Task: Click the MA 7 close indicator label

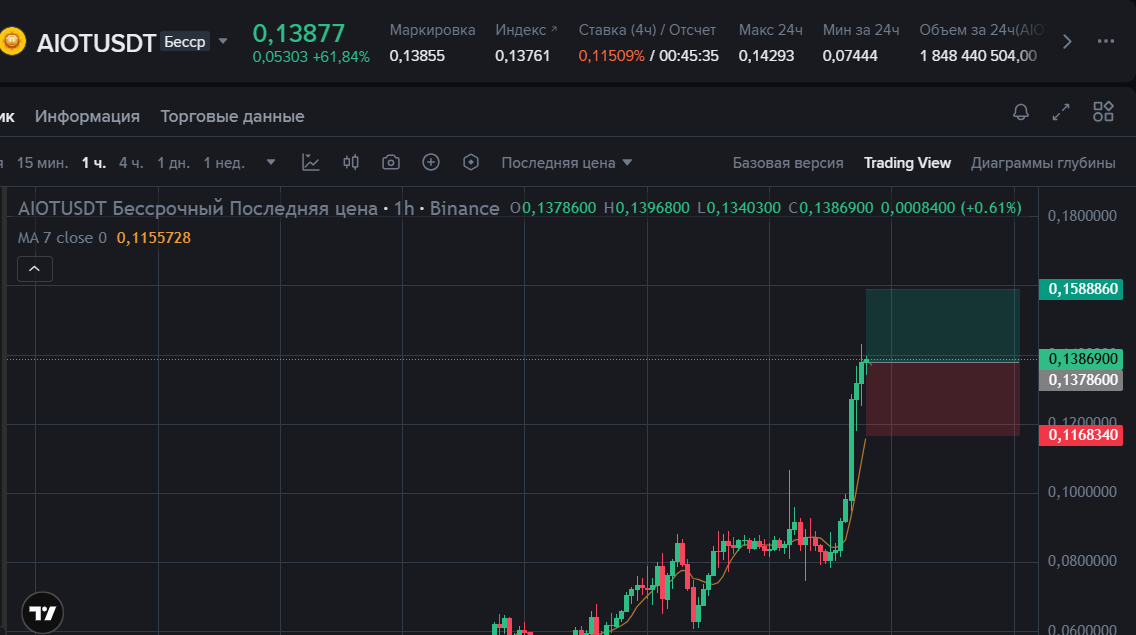Action: pos(62,238)
